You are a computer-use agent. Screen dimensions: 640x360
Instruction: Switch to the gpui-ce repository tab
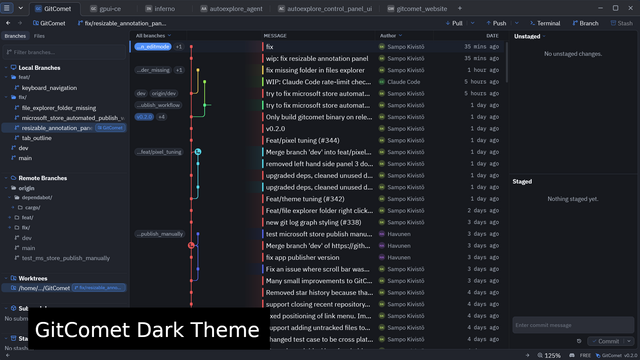[106, 9]
